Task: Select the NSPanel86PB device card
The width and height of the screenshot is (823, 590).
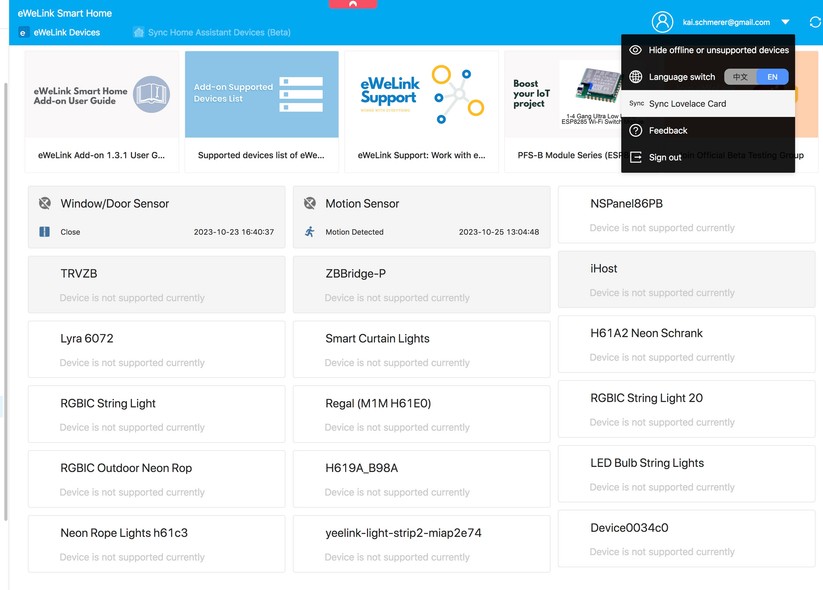Action: (687, 214)
